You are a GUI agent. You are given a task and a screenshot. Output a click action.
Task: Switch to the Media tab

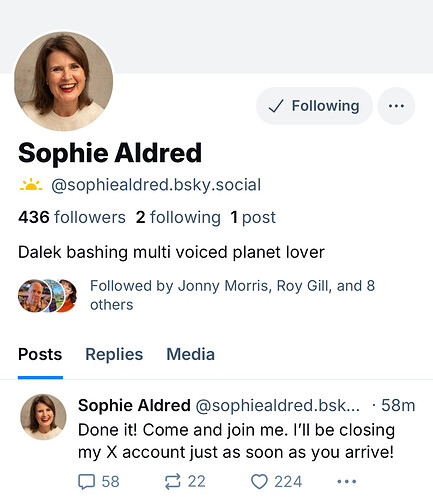190,354
